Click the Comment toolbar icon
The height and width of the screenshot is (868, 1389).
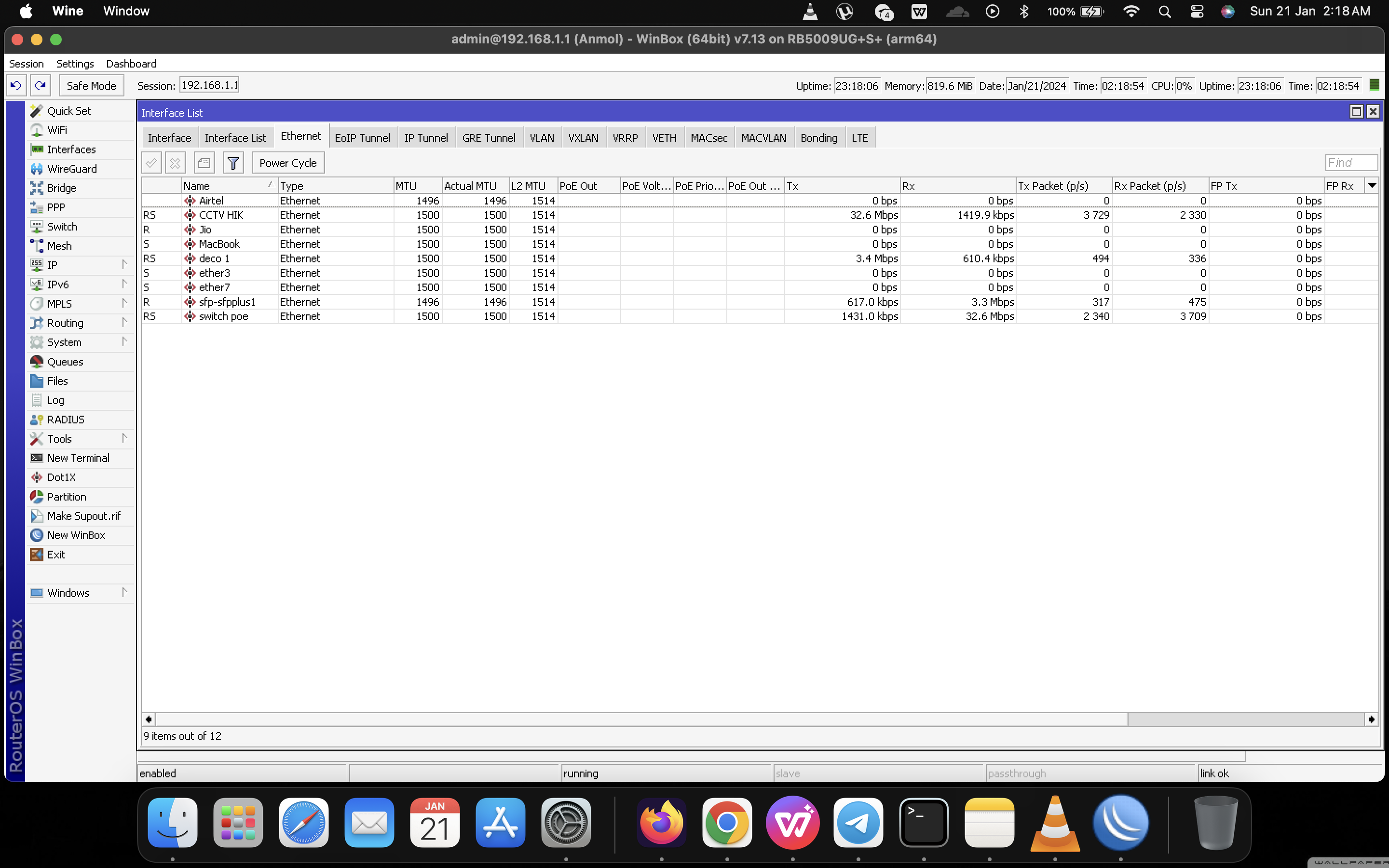(204, 163)
